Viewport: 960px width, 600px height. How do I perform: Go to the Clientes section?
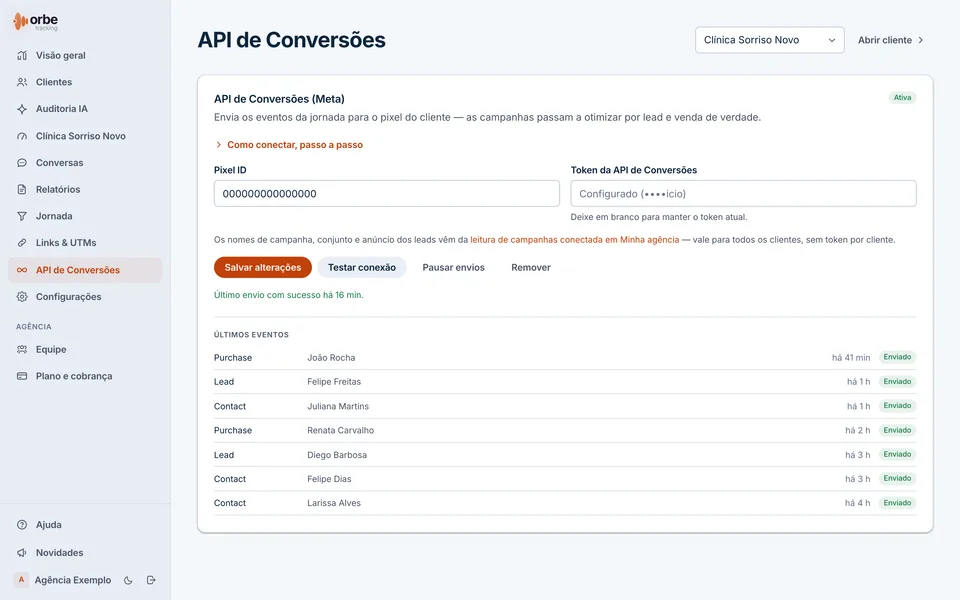coord(85,82)
